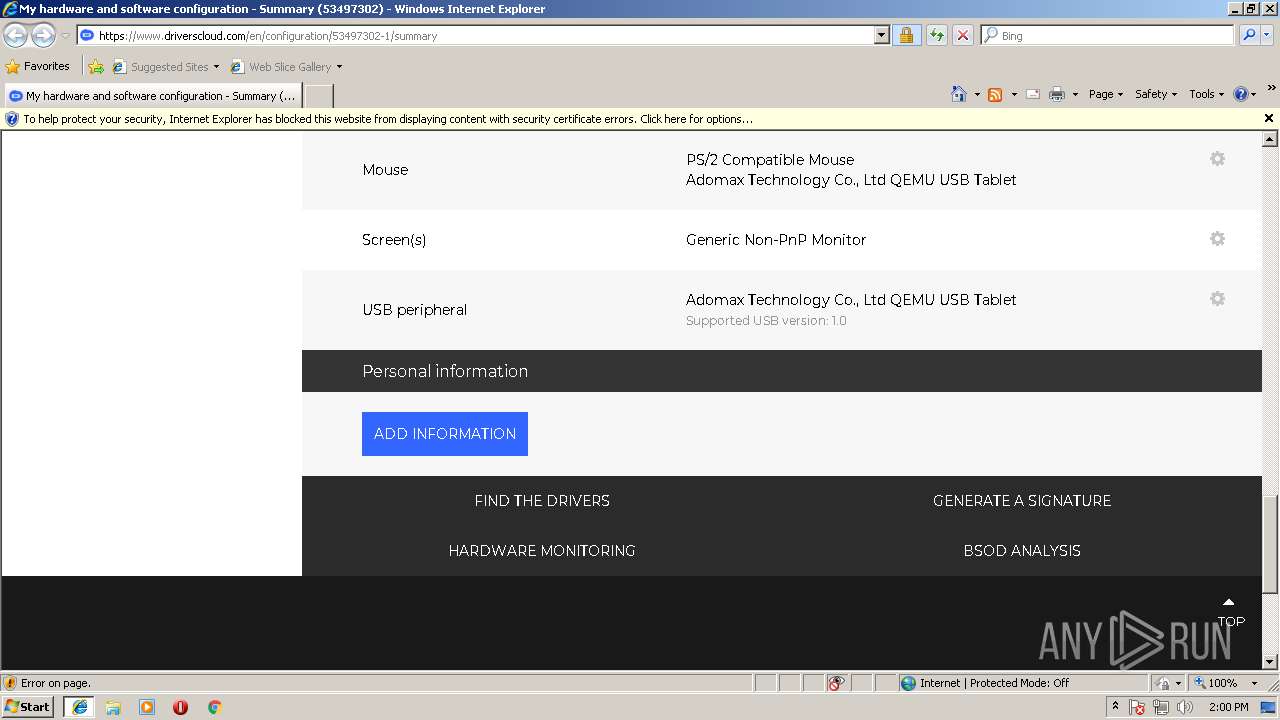This screenshot has width=1280, height=720.
Task: Click the ADD INFORMATION button
Action: pyautogui.click(x=445, y=434)
